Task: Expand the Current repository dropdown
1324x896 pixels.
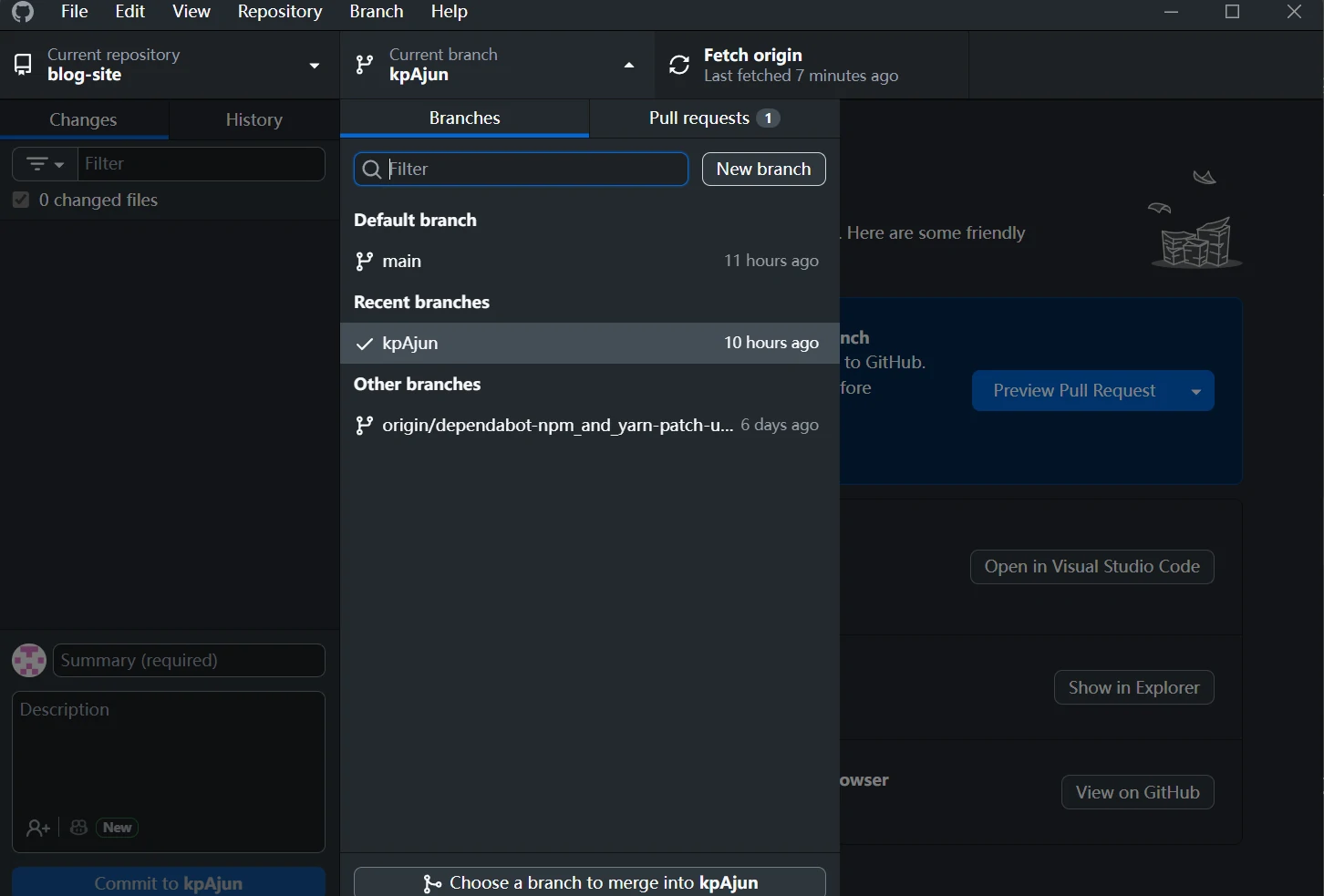Action: pyautogui.click(x=314, y=66)
